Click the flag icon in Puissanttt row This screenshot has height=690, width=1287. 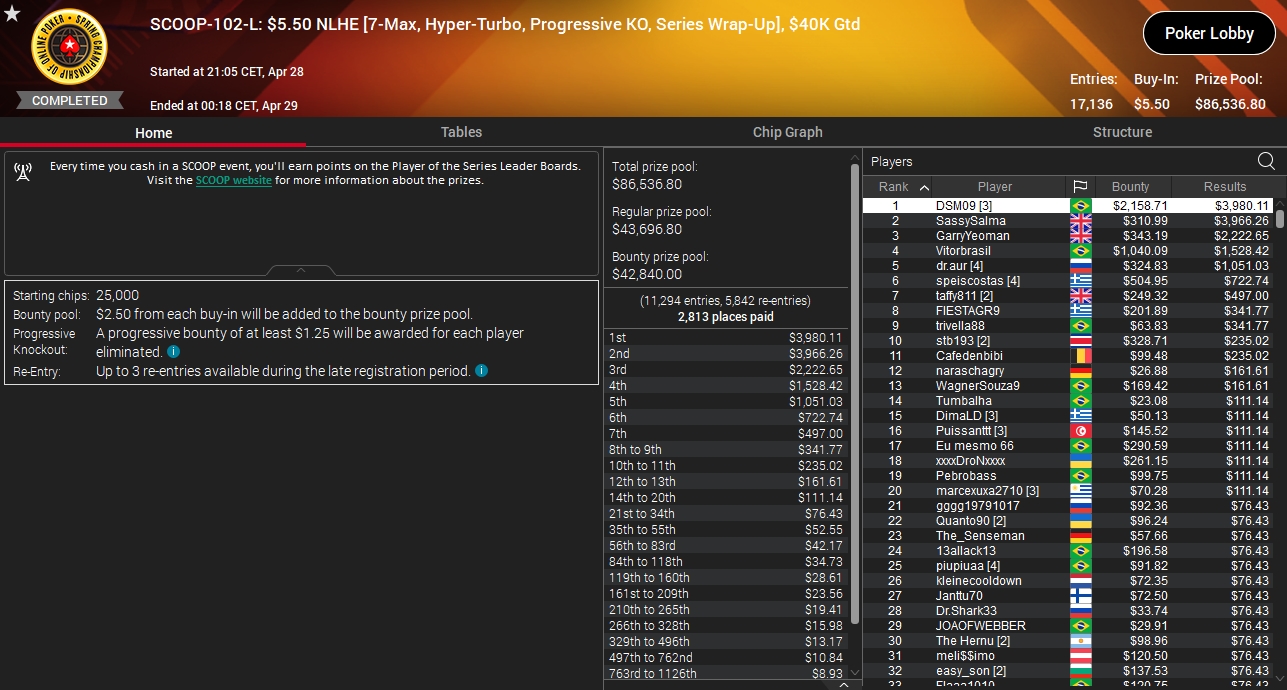point(1080,431)
